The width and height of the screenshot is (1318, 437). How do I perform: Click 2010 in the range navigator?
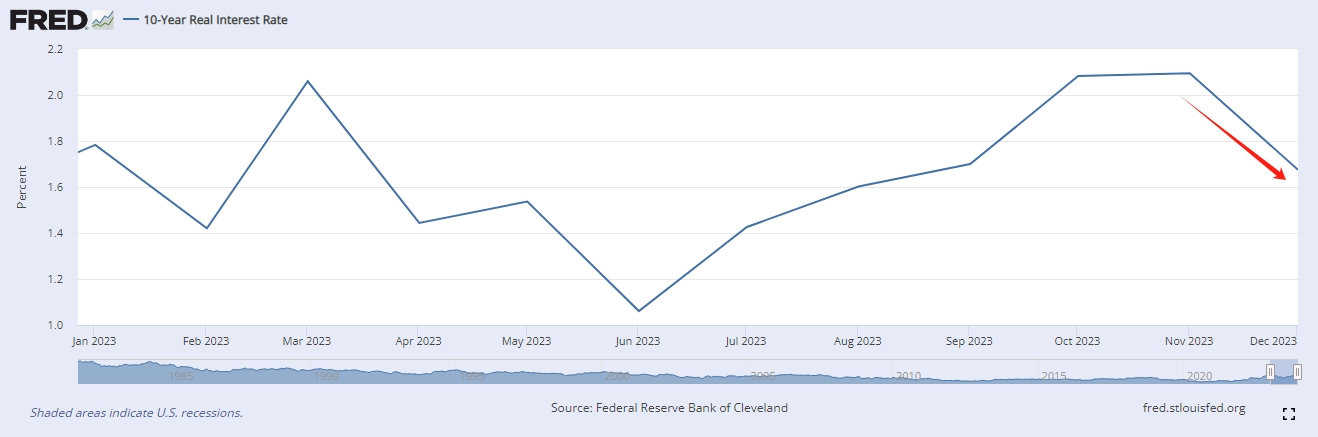tap(908, 376)
